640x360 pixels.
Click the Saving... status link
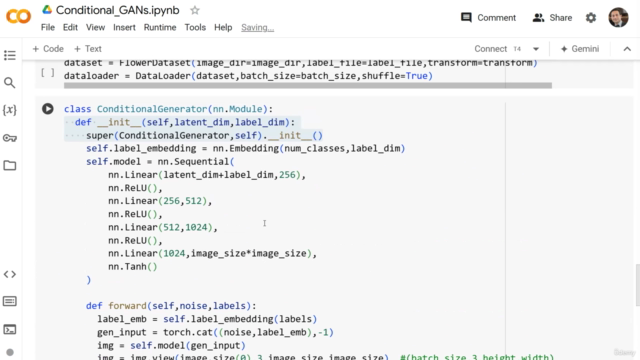click(257, 27)
